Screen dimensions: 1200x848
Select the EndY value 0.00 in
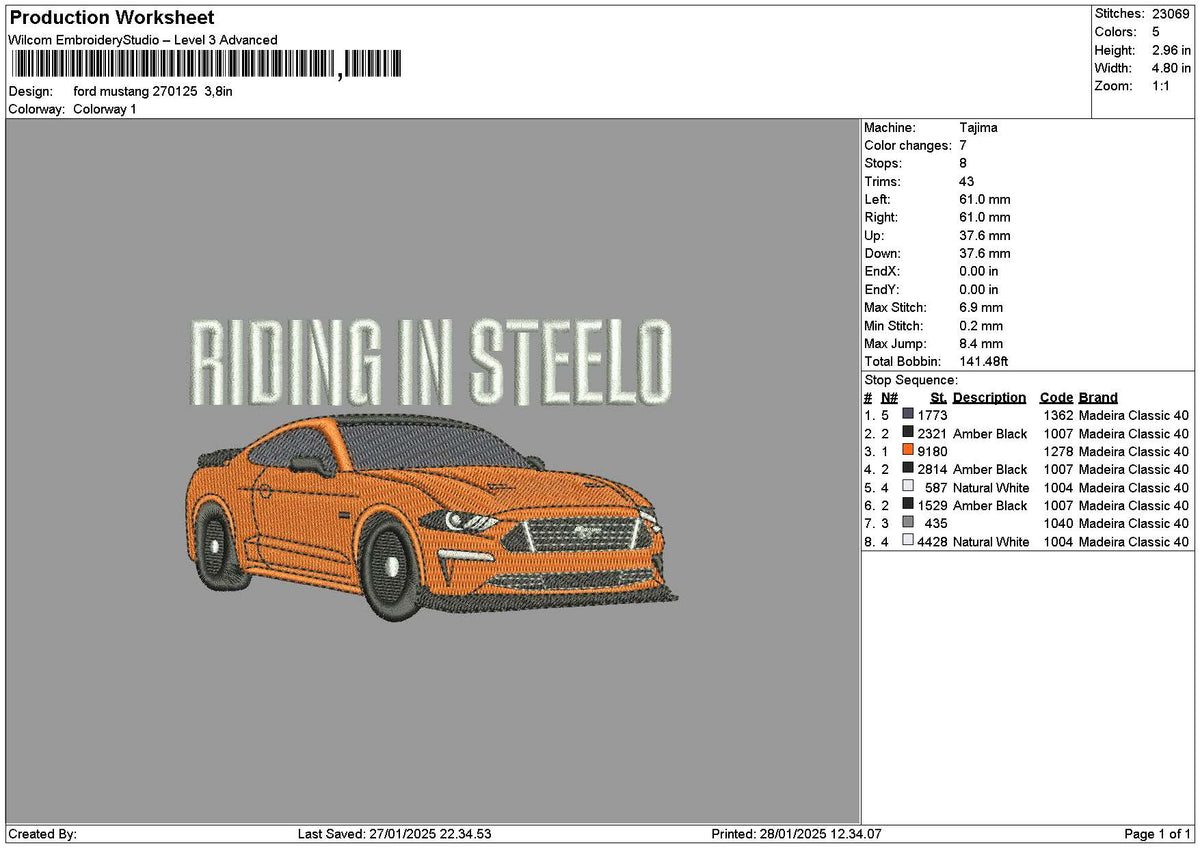(979, 289)
